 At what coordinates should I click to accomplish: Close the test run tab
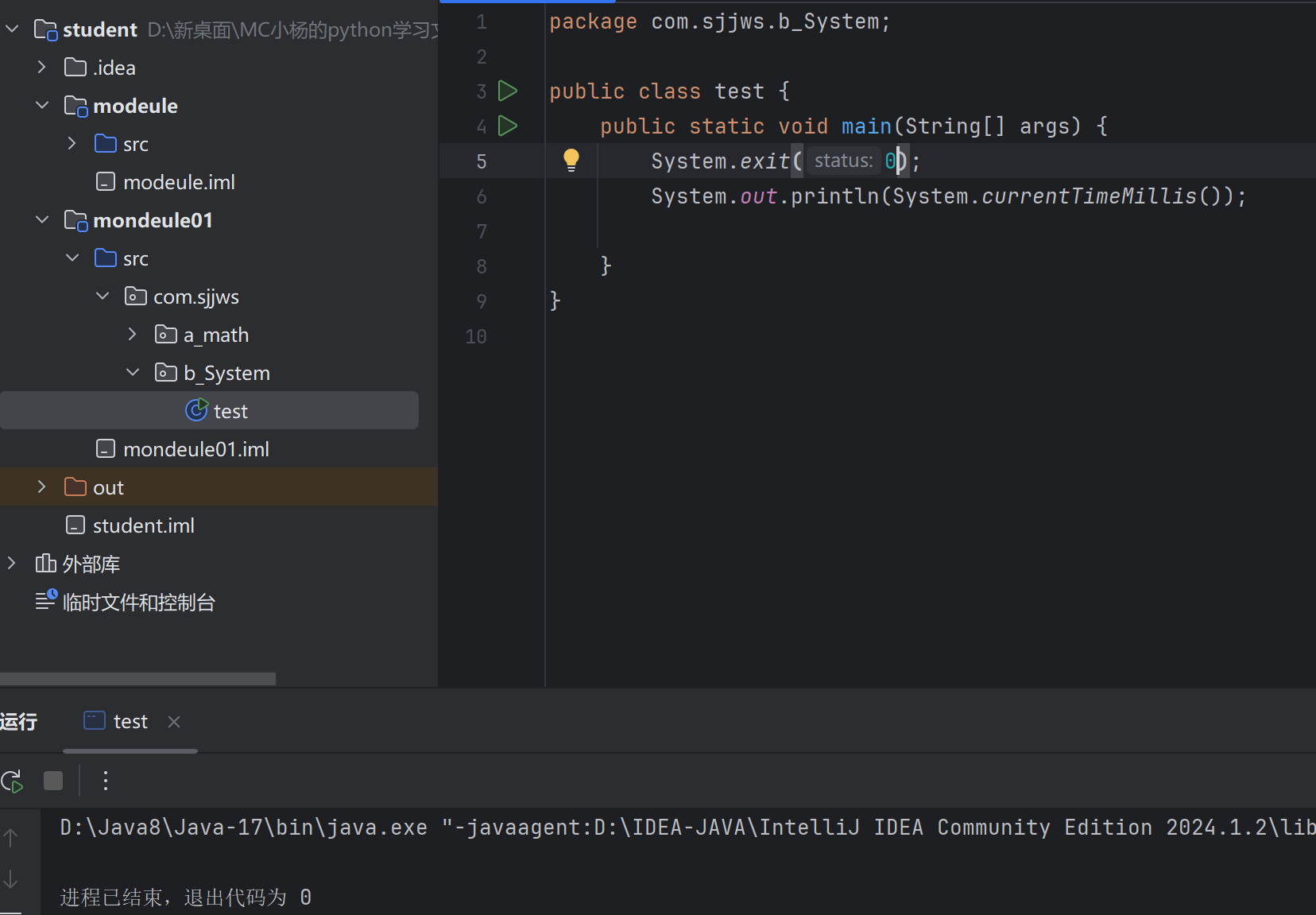click(174, 722)
